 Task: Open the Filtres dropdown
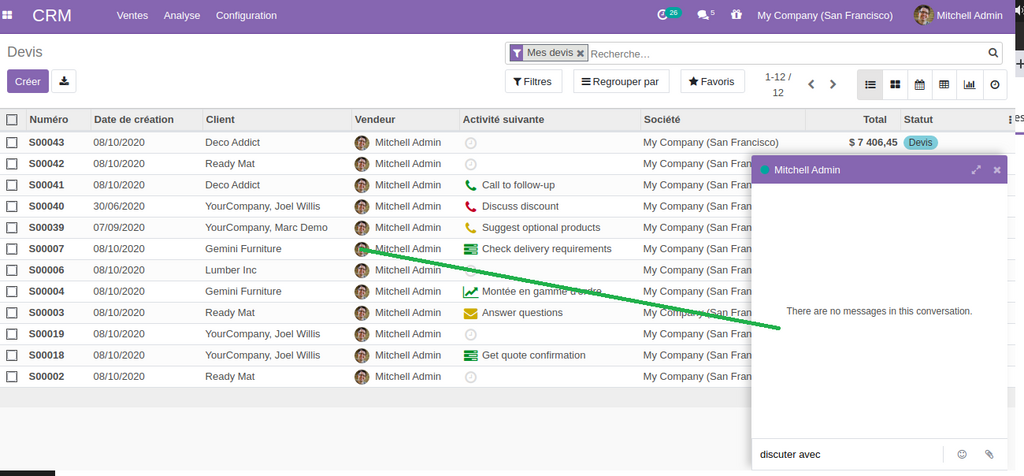[533, 82]
